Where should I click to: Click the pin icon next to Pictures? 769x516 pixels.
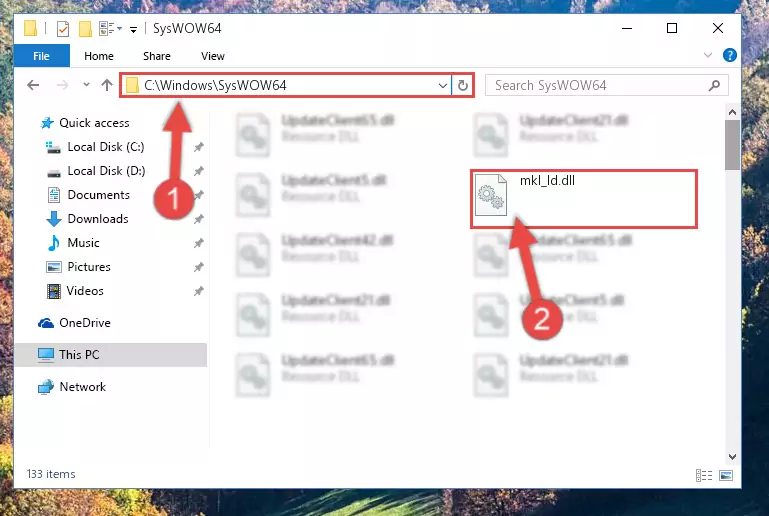click(199, 267)
